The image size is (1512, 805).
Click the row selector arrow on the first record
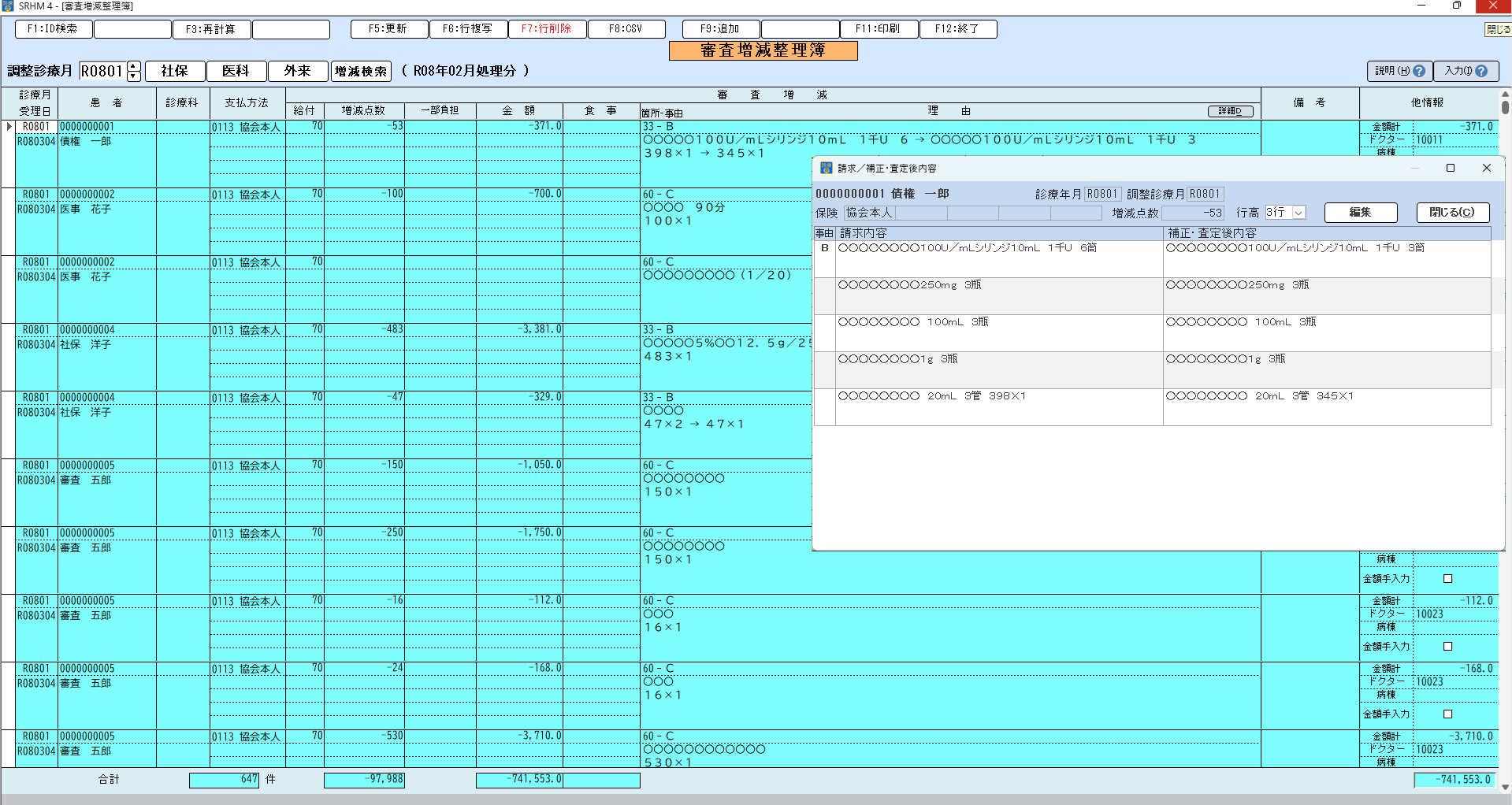point(9,126)
